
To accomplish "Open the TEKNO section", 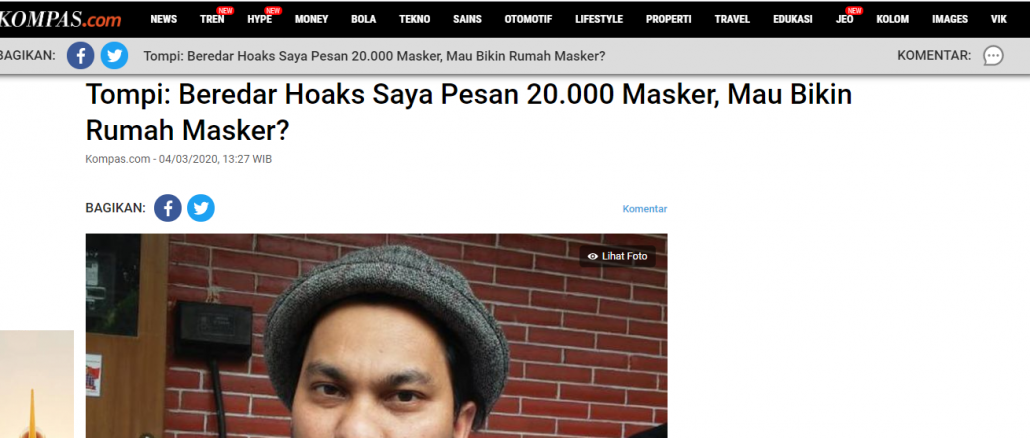I will pos(414,19).
